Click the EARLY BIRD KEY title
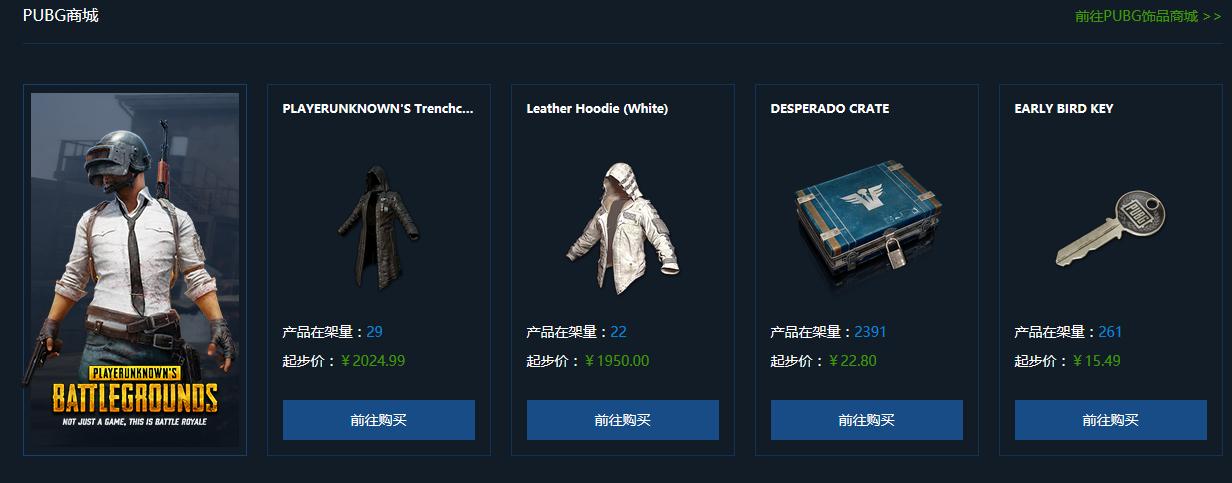 [1064, 108]
